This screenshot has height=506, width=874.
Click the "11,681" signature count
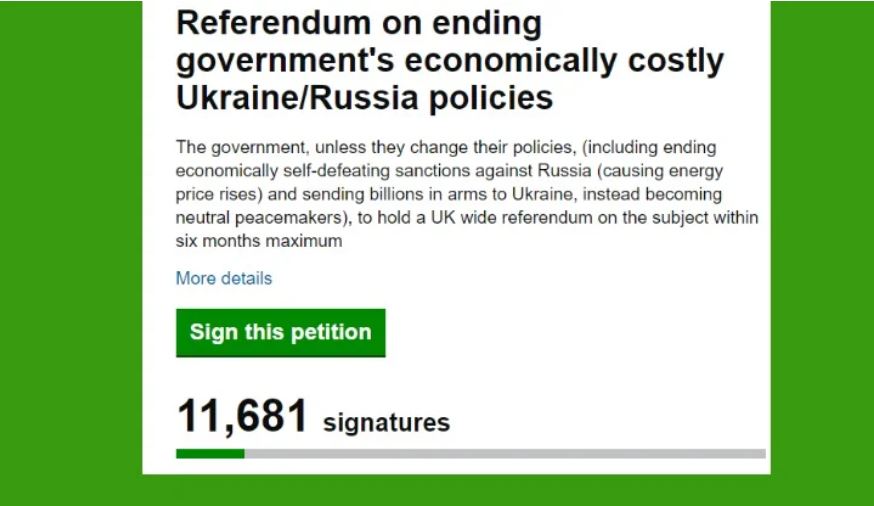[x=242, y=415]
